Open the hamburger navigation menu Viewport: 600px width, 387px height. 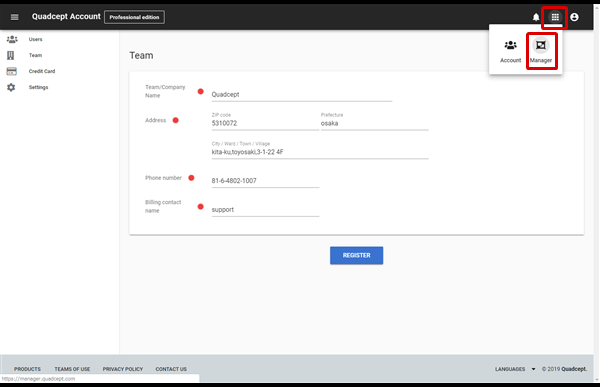coord(15,17)
